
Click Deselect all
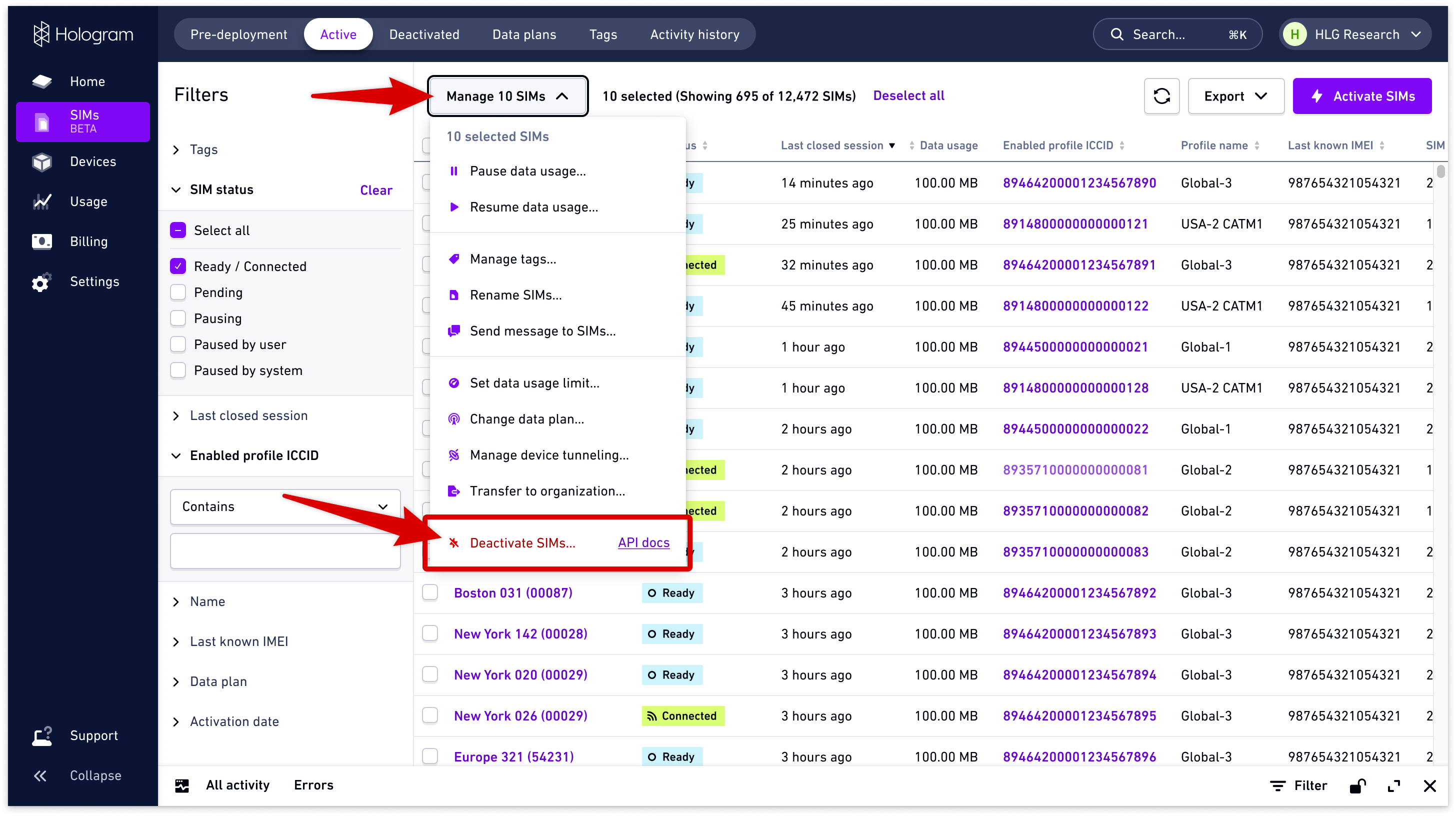[909, 95]
